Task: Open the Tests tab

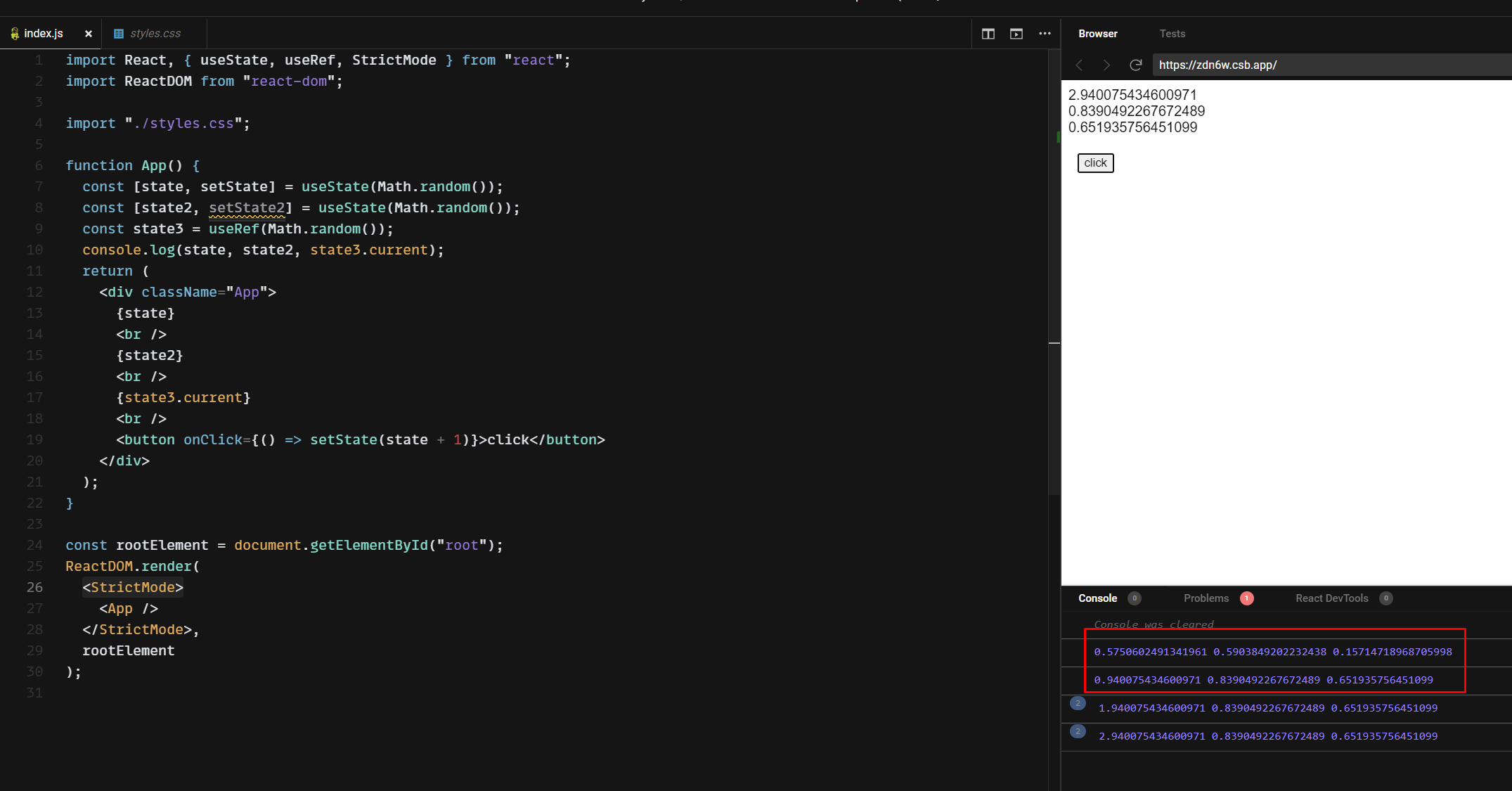Action: [1172, 33]
